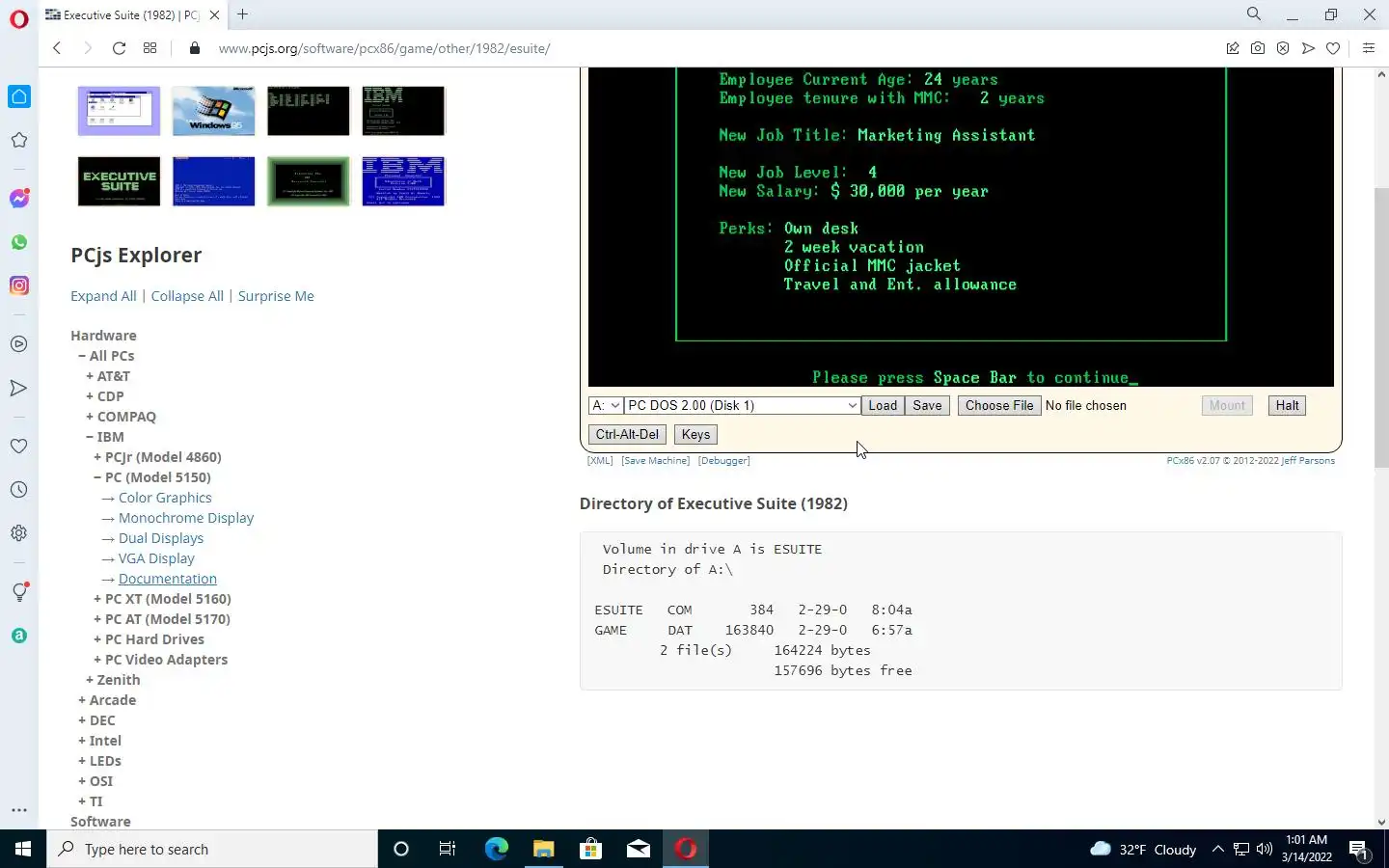
Task: Open PC DOS 2.00 disk dropdown
Action: point(742,405)
